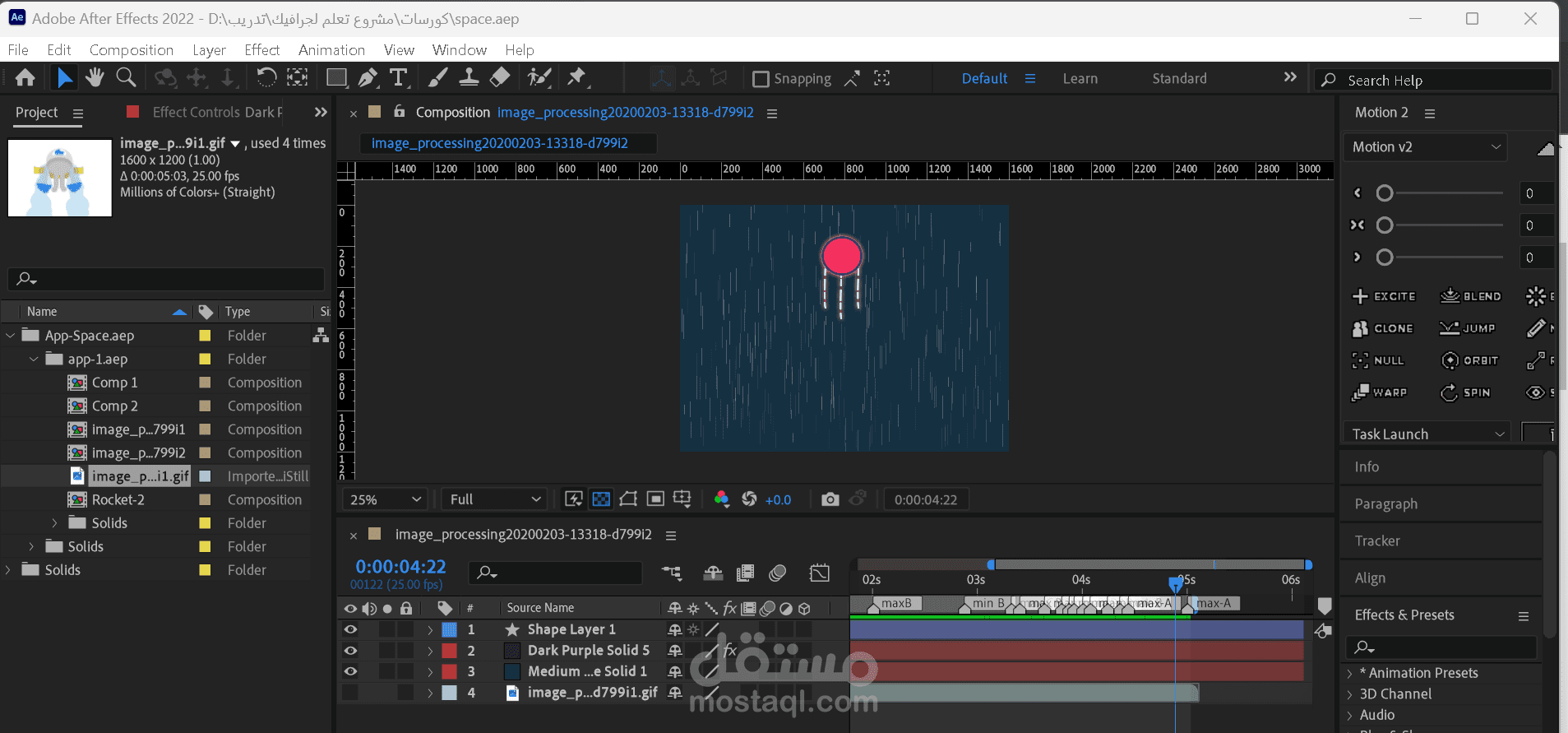The height and width of the screenshot is (733, 1568).
Task: Select the Selection arrow tool
Action: click(64, 78)
